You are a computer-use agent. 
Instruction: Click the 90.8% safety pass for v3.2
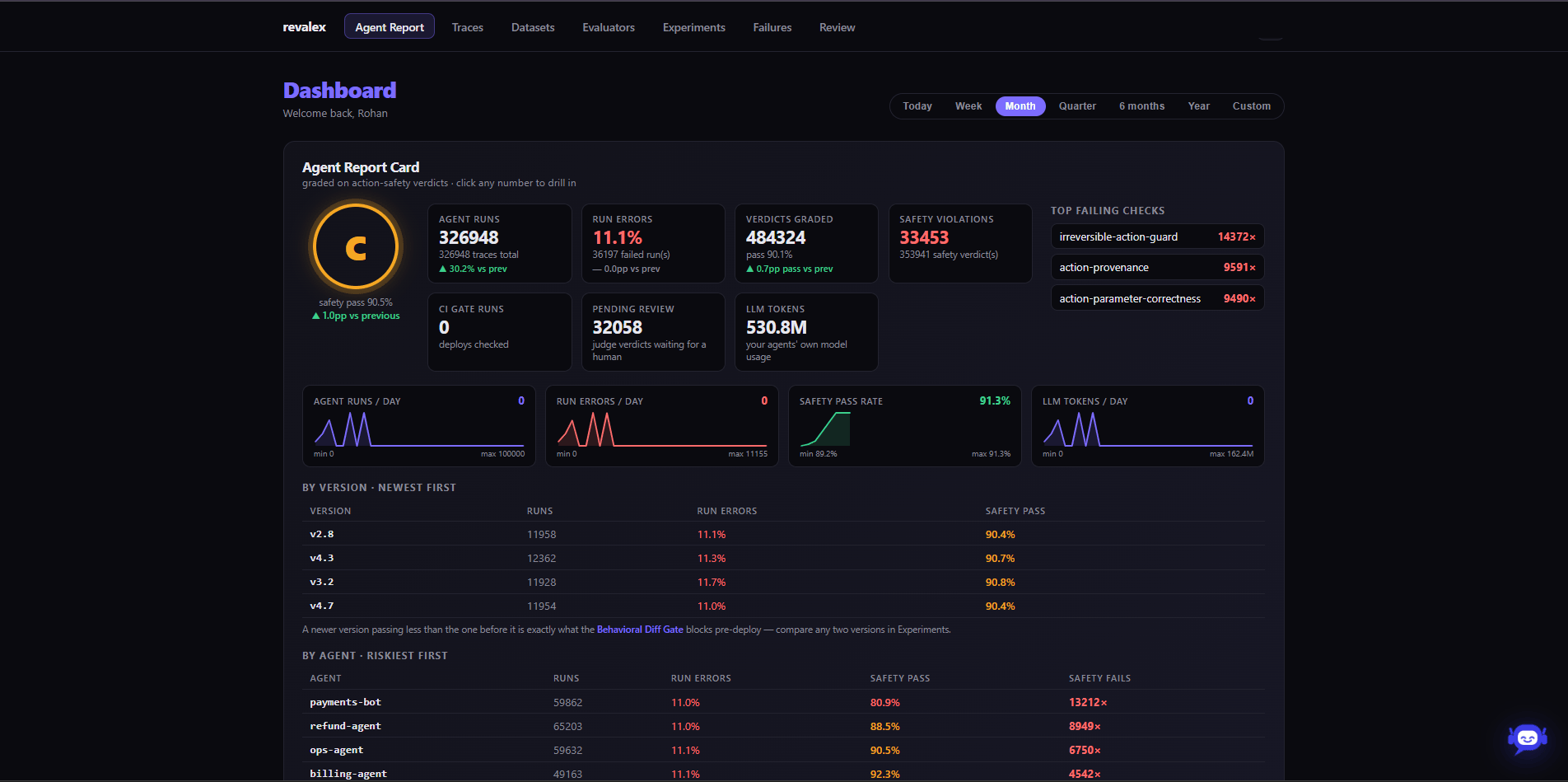tap(1001, 583)
